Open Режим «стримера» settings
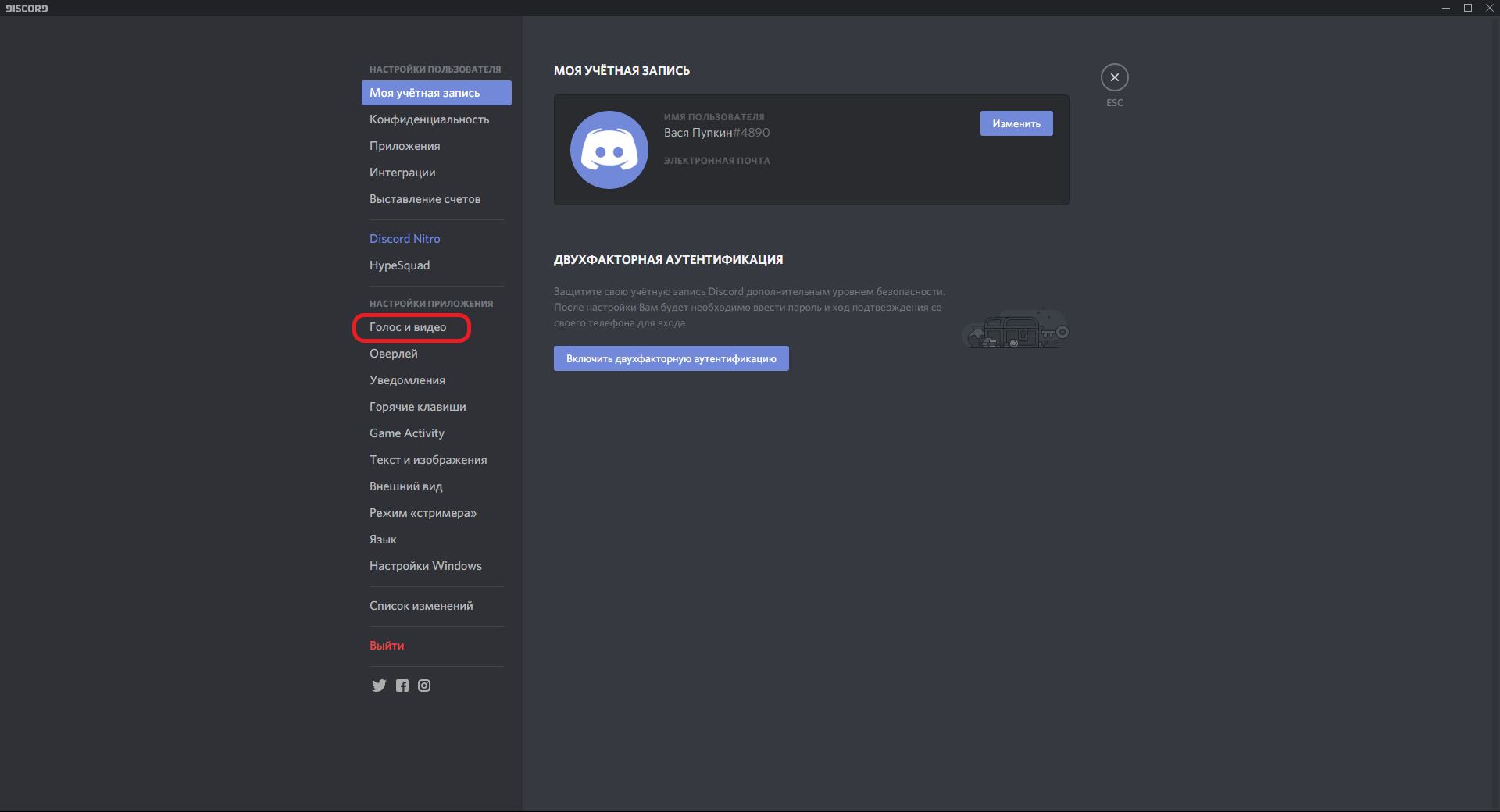 437,513
